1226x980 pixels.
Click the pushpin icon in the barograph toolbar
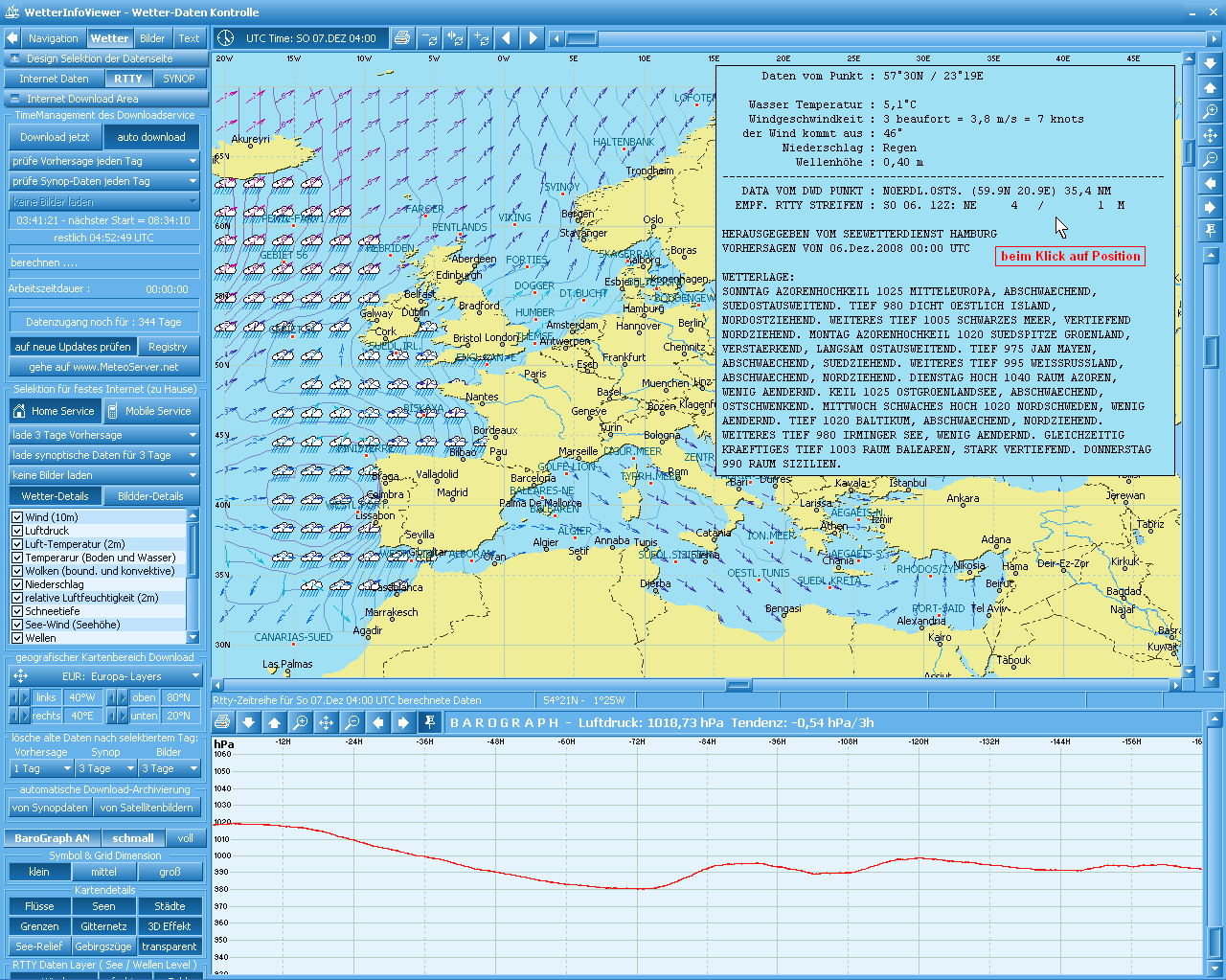(x=429, y=722)
